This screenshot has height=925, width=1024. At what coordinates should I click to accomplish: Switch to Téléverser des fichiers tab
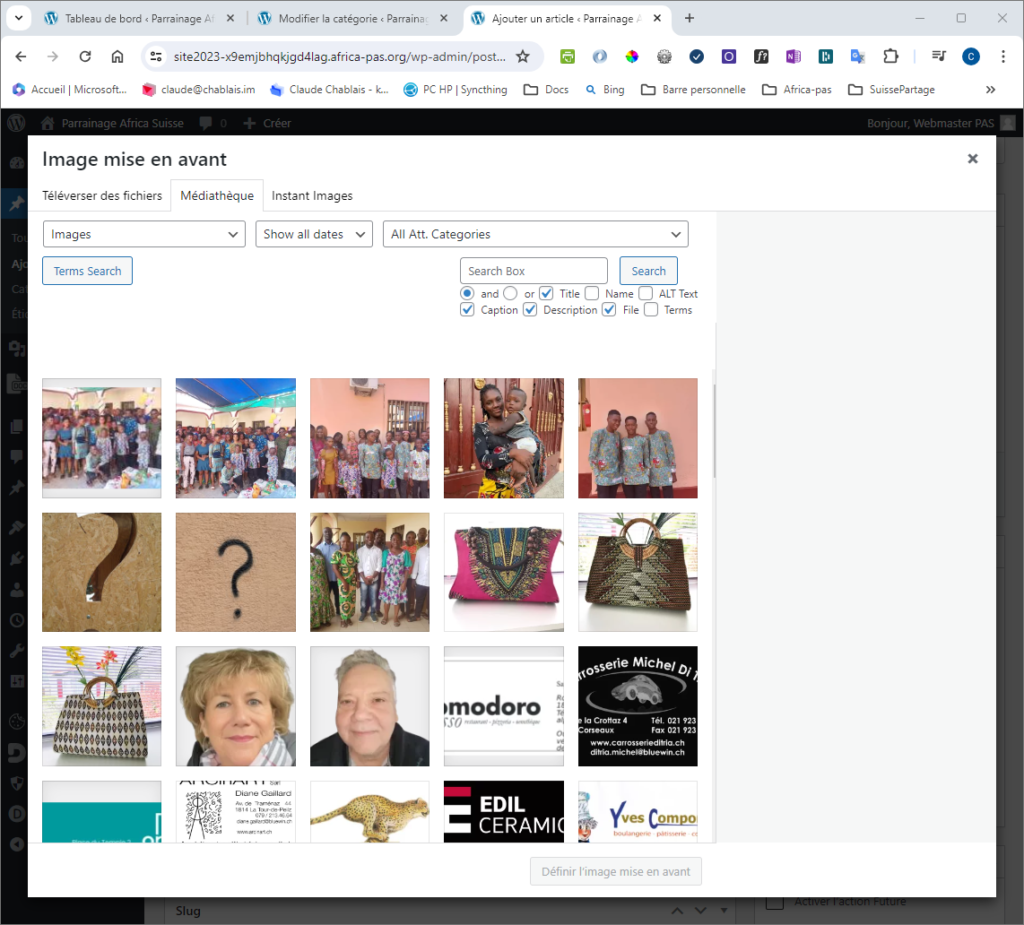point(101,196)
